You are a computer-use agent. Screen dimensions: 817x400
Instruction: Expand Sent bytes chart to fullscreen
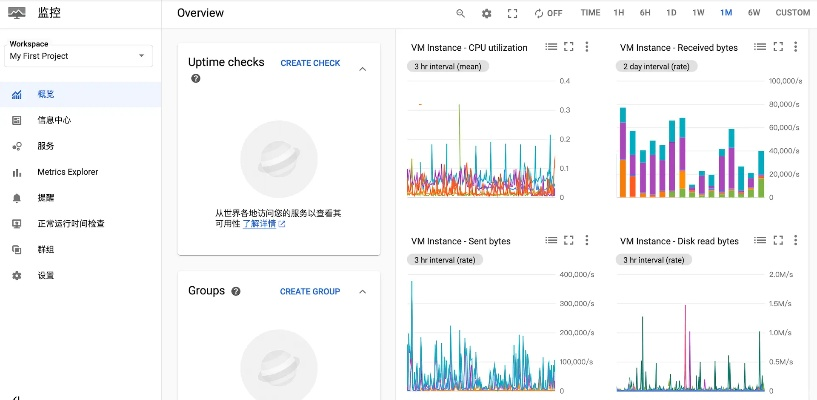[569, 240]
